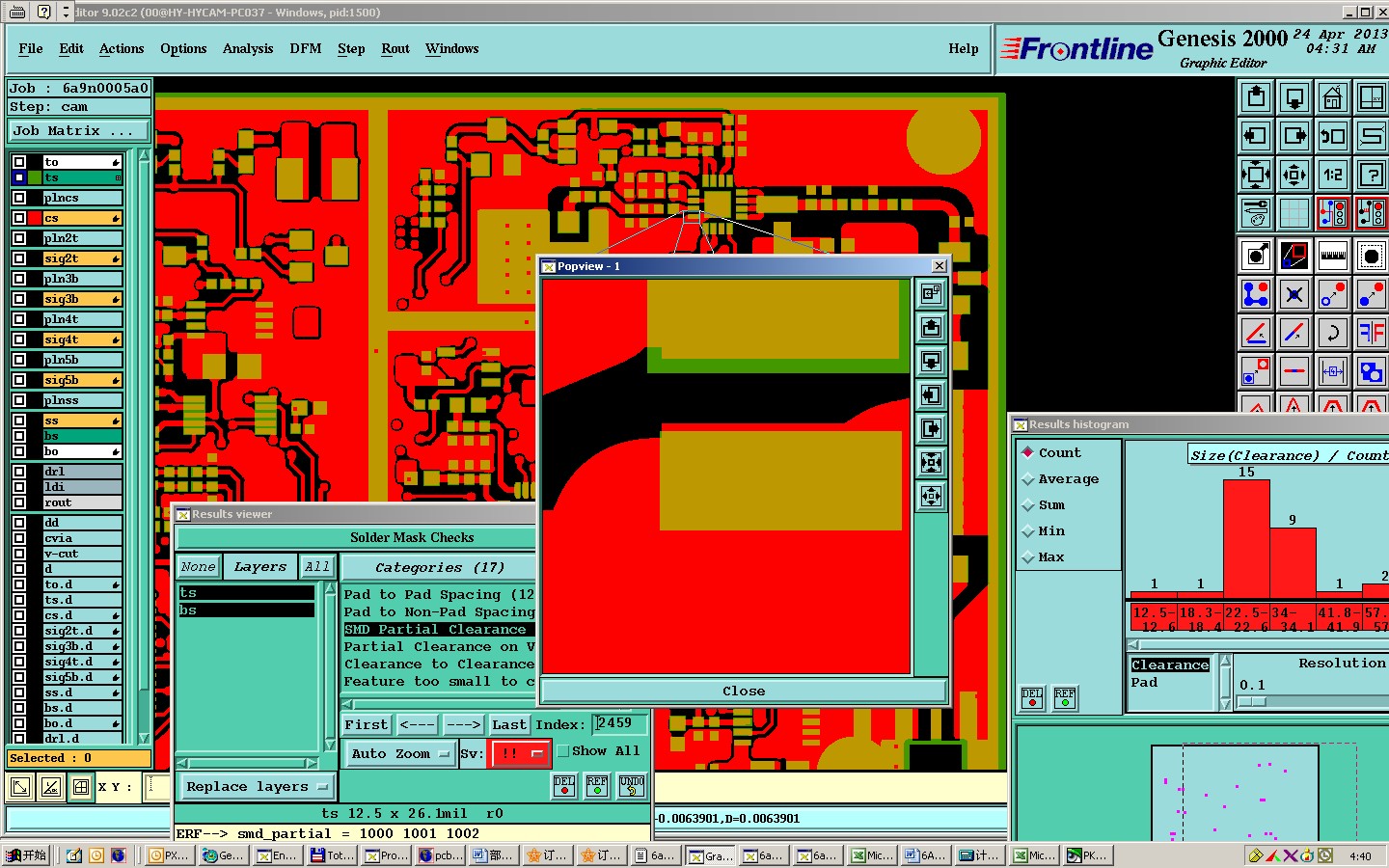
Task: Click the down arrow of the layer list scrollbar
Action: [145, 738]
